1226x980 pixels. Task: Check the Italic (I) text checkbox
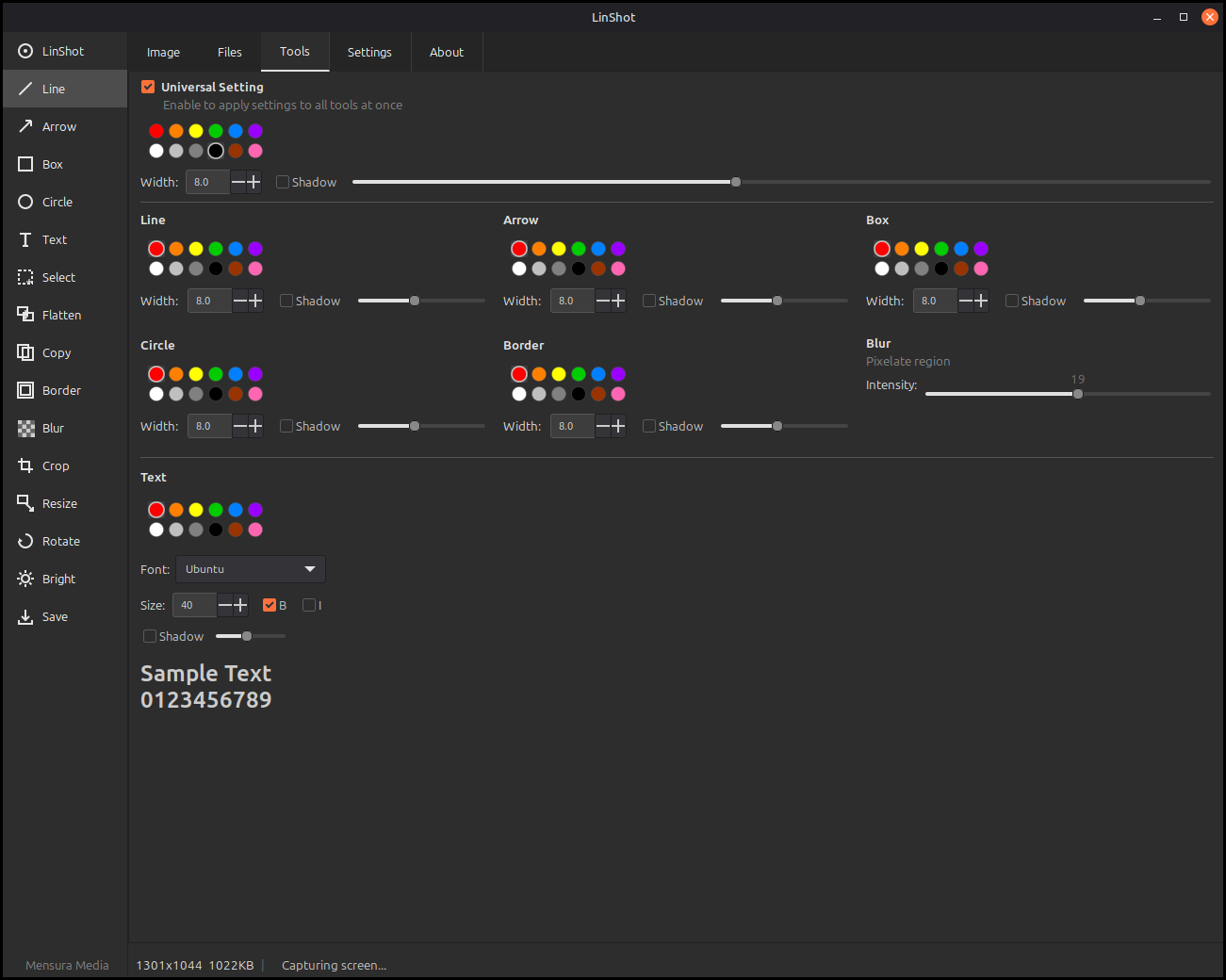click(309, 605)
